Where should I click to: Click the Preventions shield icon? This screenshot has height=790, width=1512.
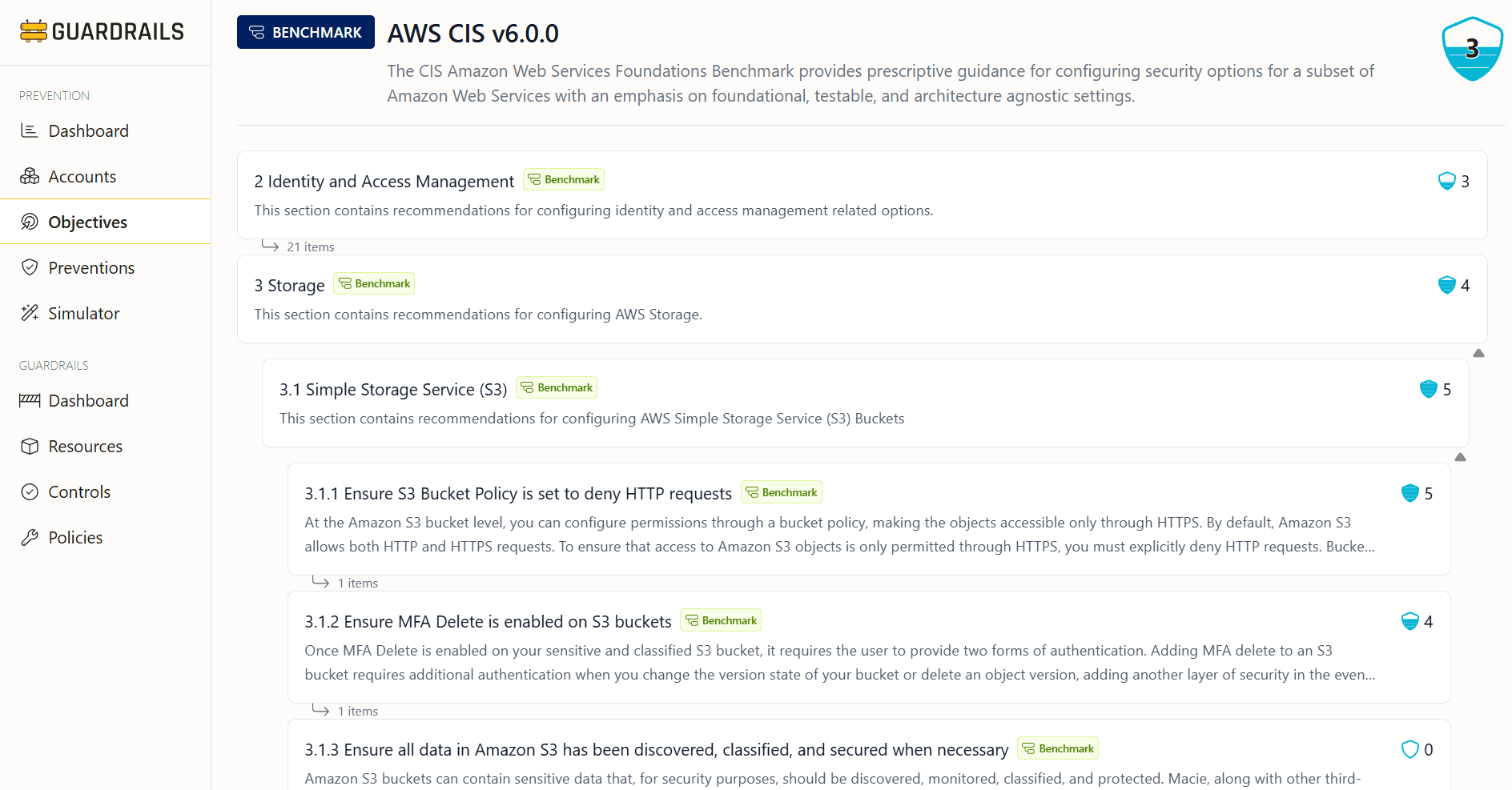pyautogui.click(x=30, y=267)
